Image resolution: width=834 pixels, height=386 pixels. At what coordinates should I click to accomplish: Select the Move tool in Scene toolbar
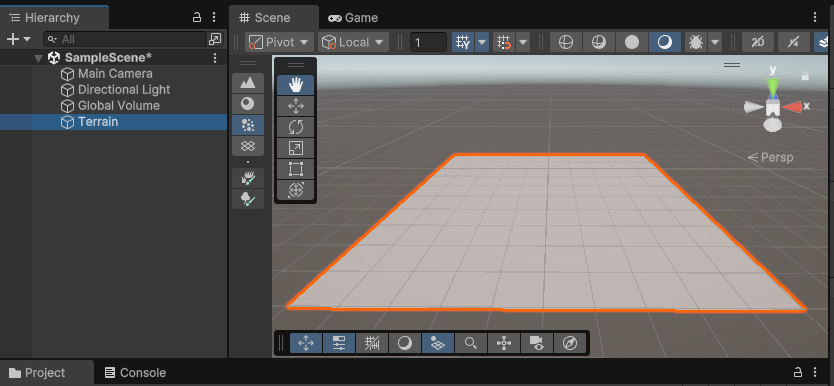click(296, 106)
